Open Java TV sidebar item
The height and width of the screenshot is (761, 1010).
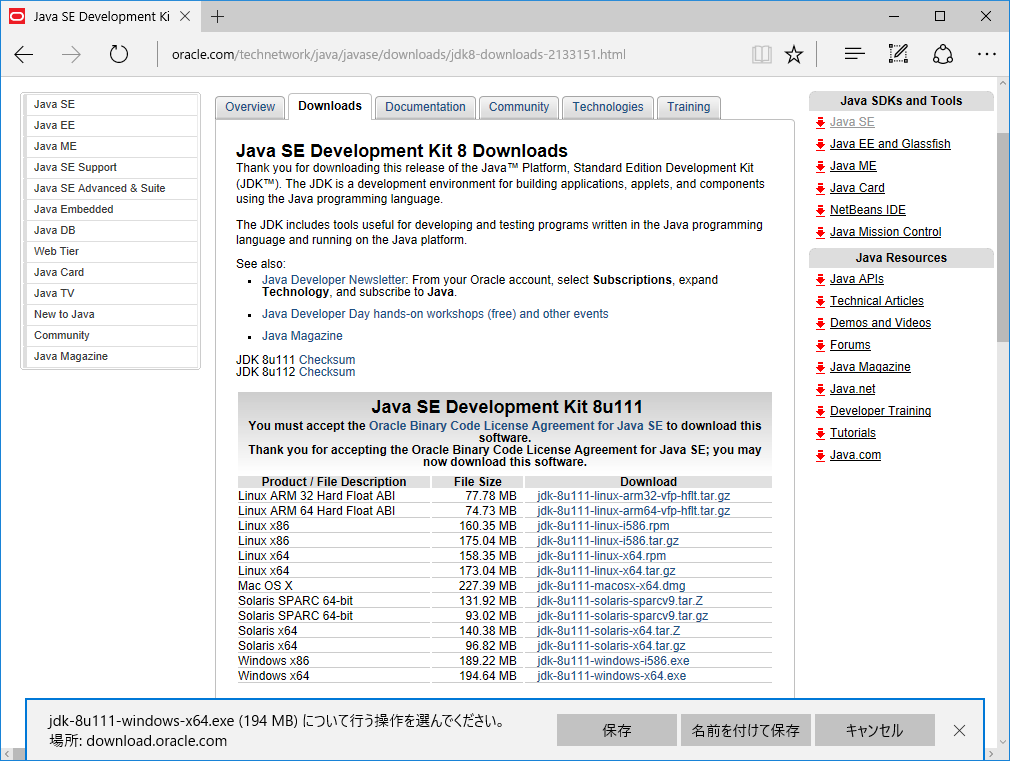click(x=111, y=293)
